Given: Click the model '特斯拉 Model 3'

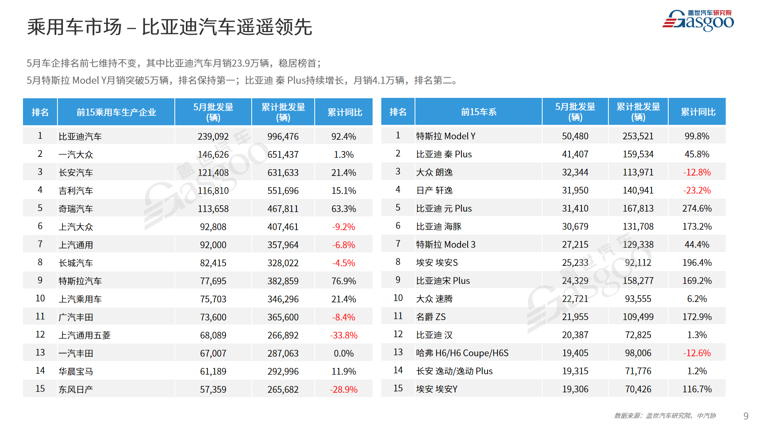Looking at the screenshot, I should tap(446, 245).
